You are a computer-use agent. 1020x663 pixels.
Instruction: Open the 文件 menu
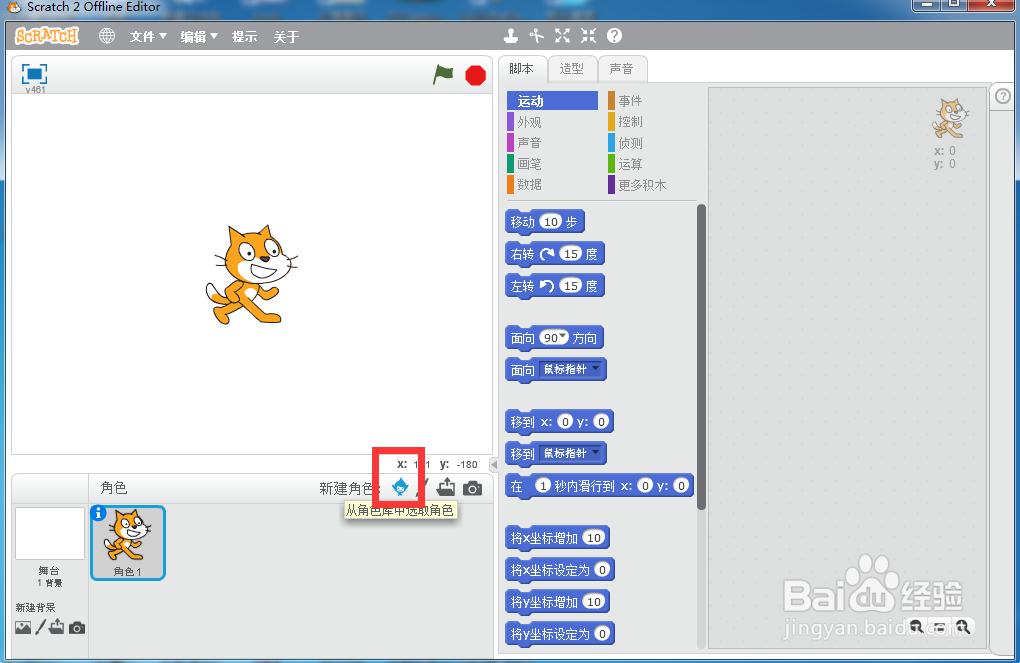[x=148, y=36]
